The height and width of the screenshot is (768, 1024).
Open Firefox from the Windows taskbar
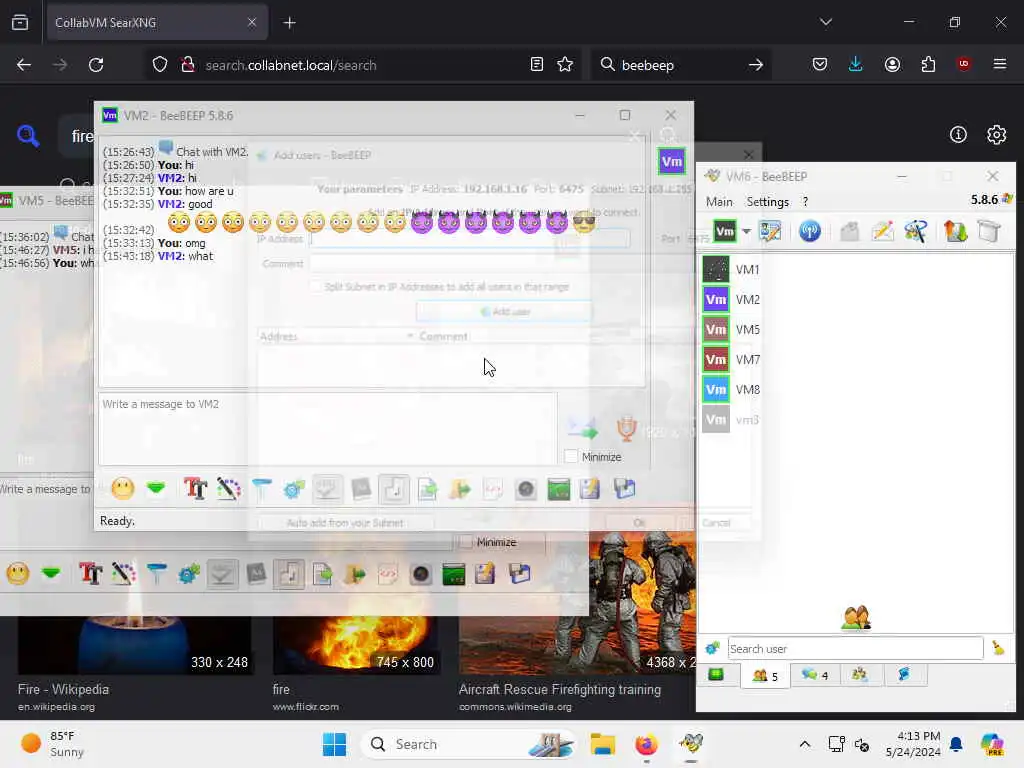tap(646, 744)
